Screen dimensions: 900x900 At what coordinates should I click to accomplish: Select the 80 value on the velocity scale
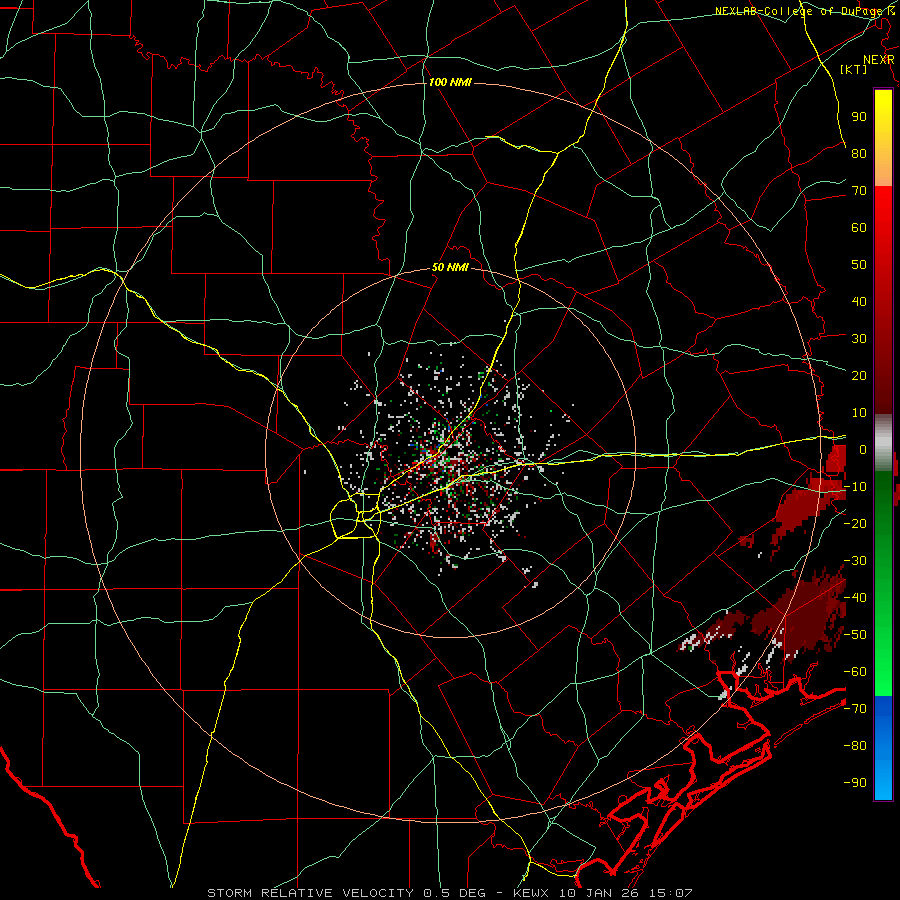859,153
